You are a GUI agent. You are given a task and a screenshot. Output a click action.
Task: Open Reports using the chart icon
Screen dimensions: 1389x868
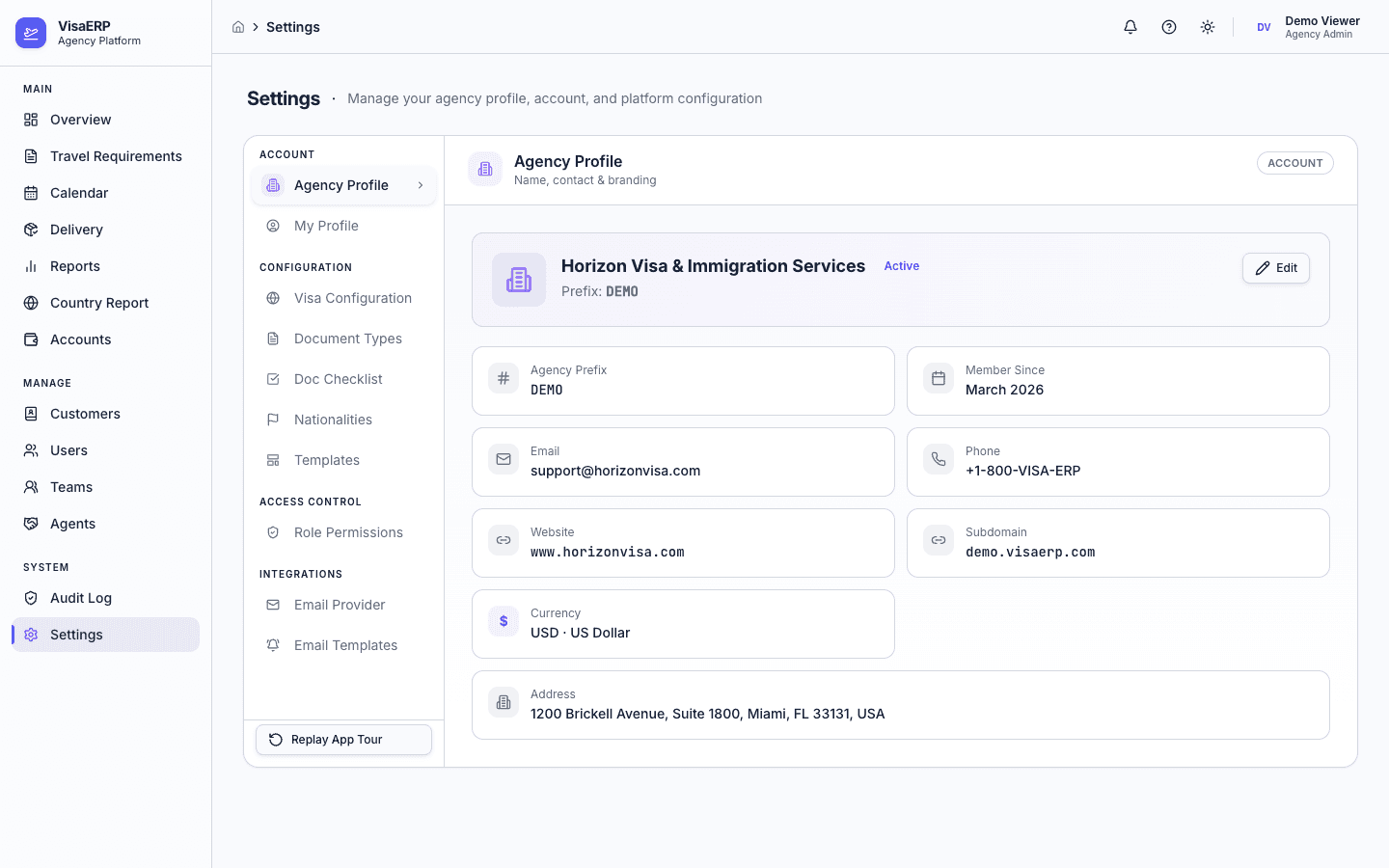pos(30,266)
